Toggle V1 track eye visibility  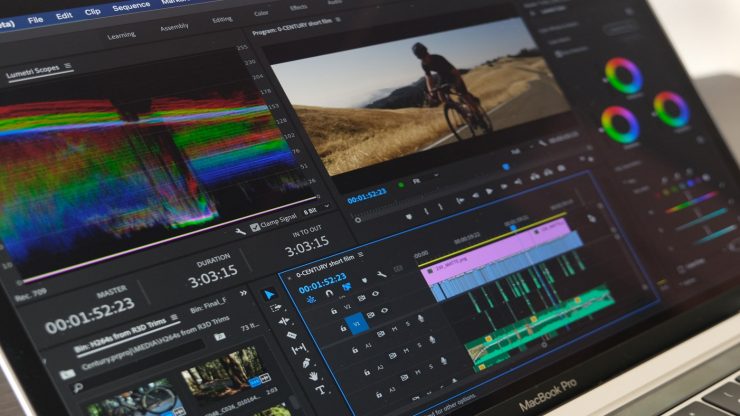(x=385, y=311)
